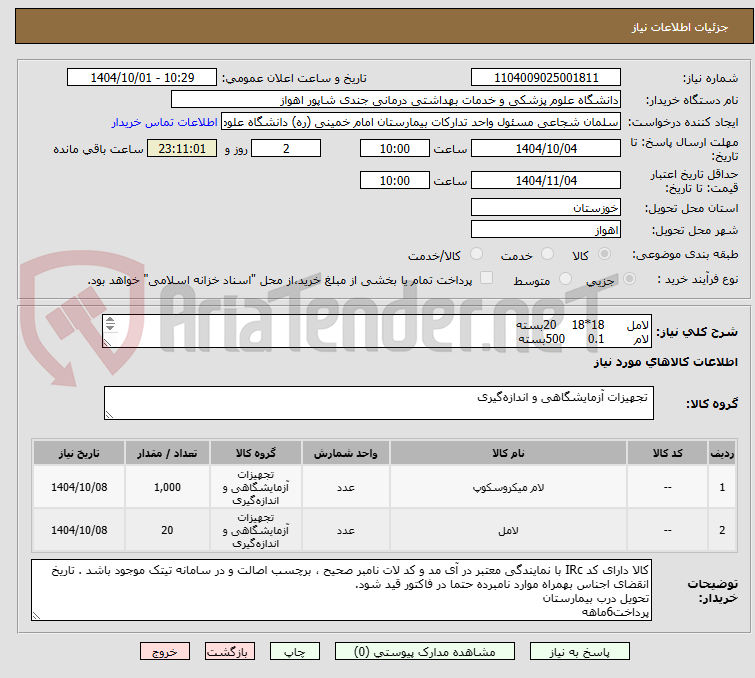Click the 'بازگشت' back button
The width and height of the screenshot is (755, 678).
point(230,652)
